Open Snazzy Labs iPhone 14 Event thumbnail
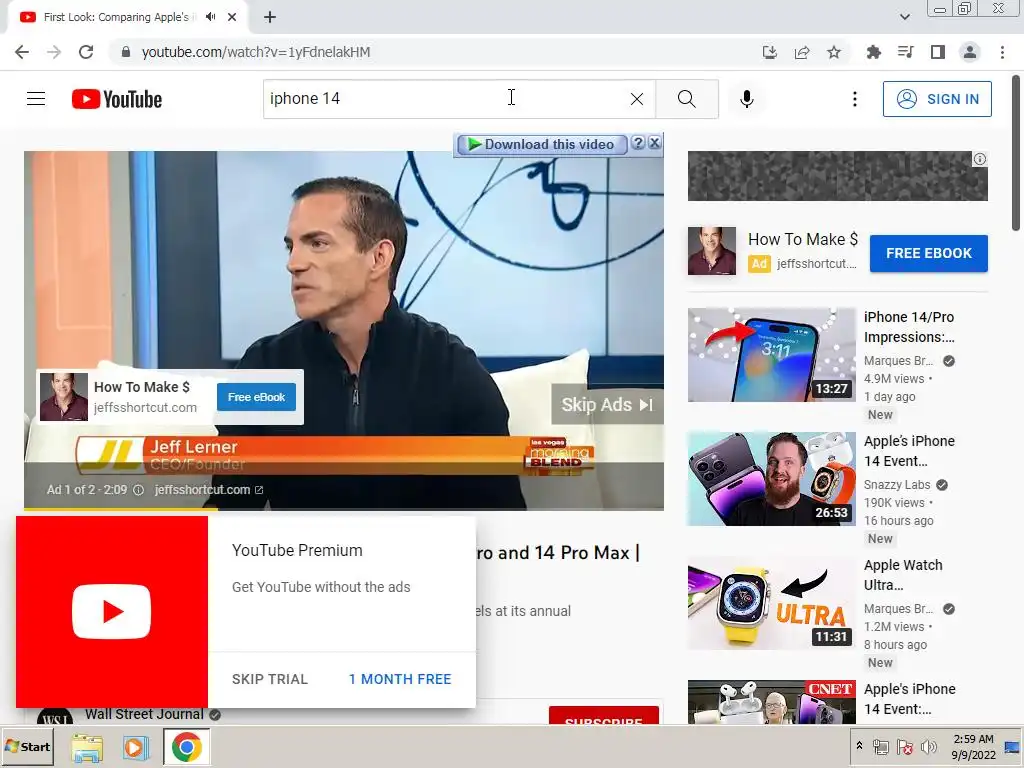Viewport: 1024px width, 768px height. click(771, 479)
